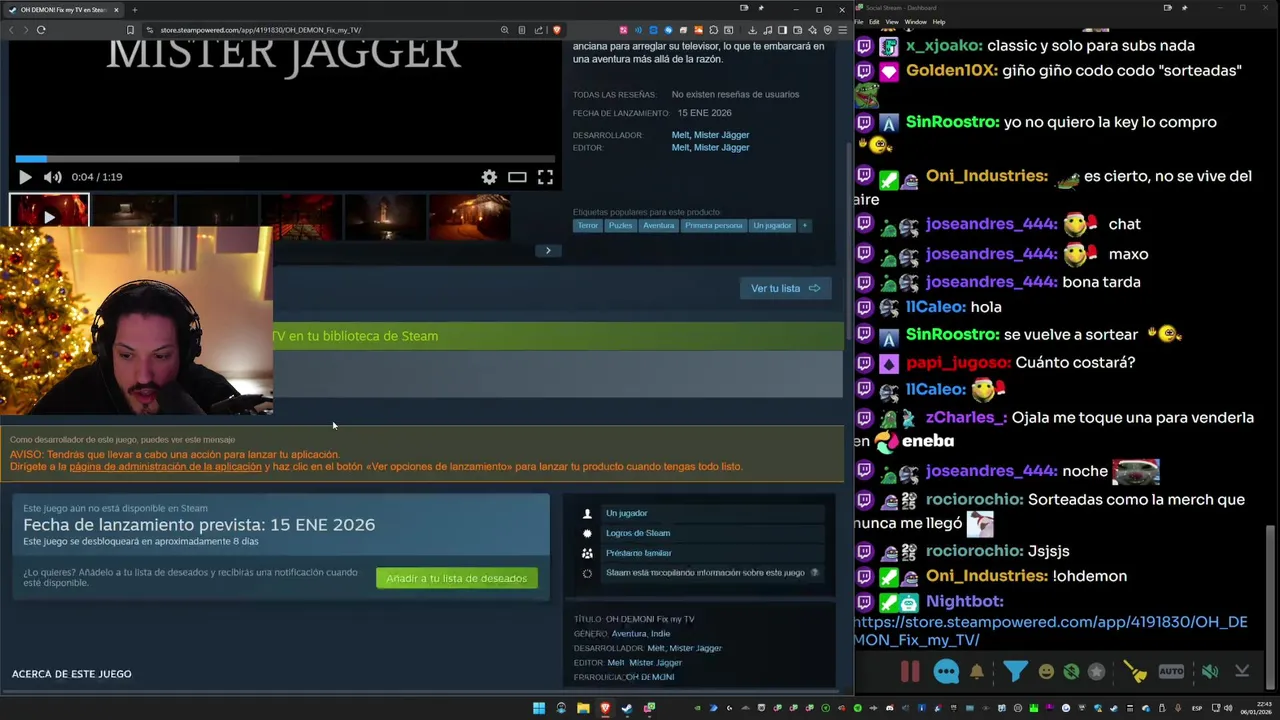1280x720 pixels.
Task: Open View menu in Social Stream
Action: pos(892,22)
